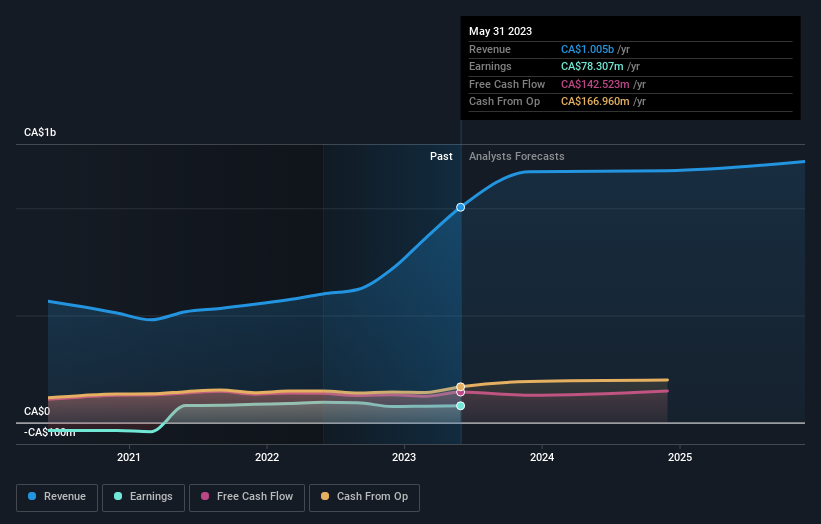Click the 2023 x-axis label
This screenshot has height=524, width=821.
[x=404, y=457]
